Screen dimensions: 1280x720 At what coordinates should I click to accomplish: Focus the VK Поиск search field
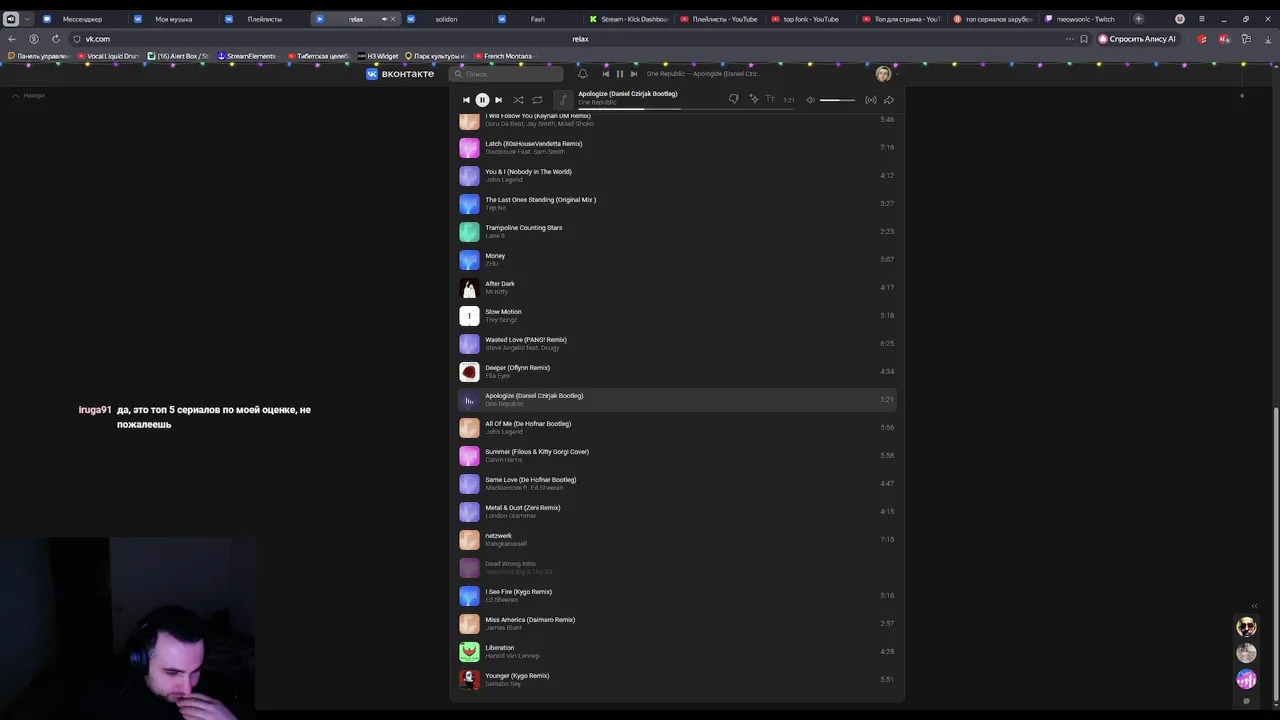[507, 74]
